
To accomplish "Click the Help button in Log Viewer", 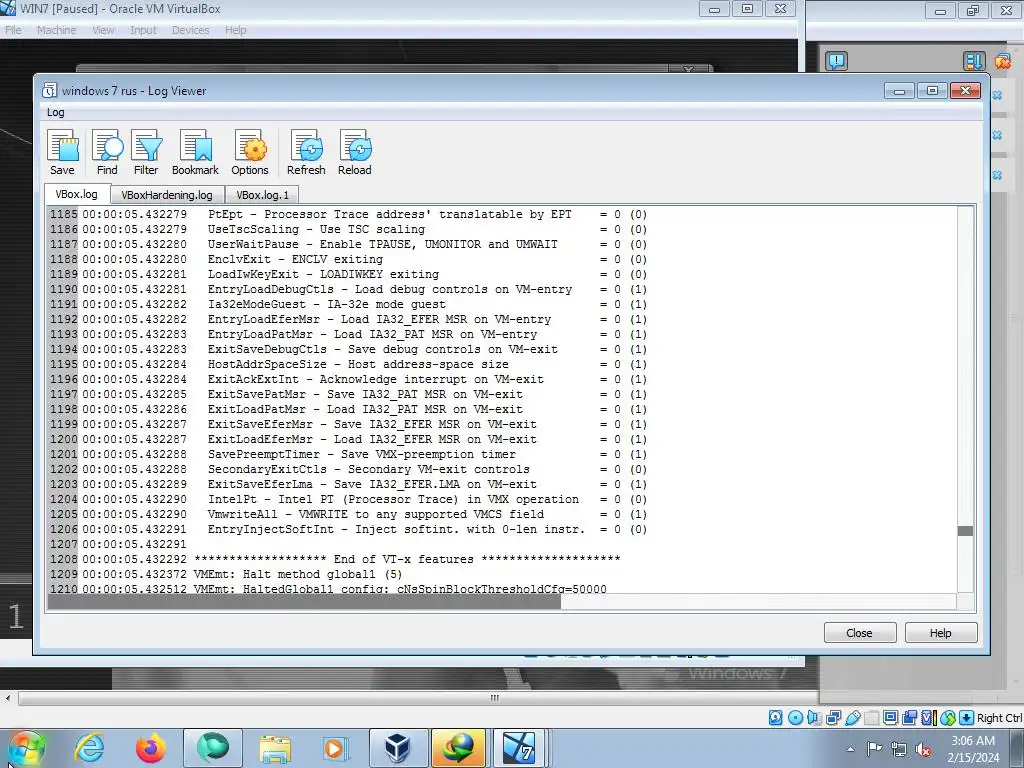I will pos(940,633).
